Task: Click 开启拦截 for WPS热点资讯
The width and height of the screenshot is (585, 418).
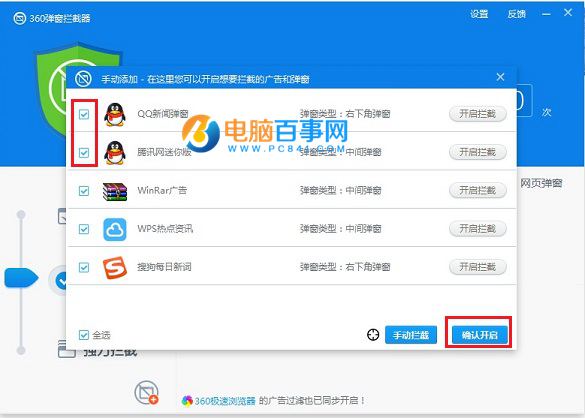Action: tap(478, 228)
